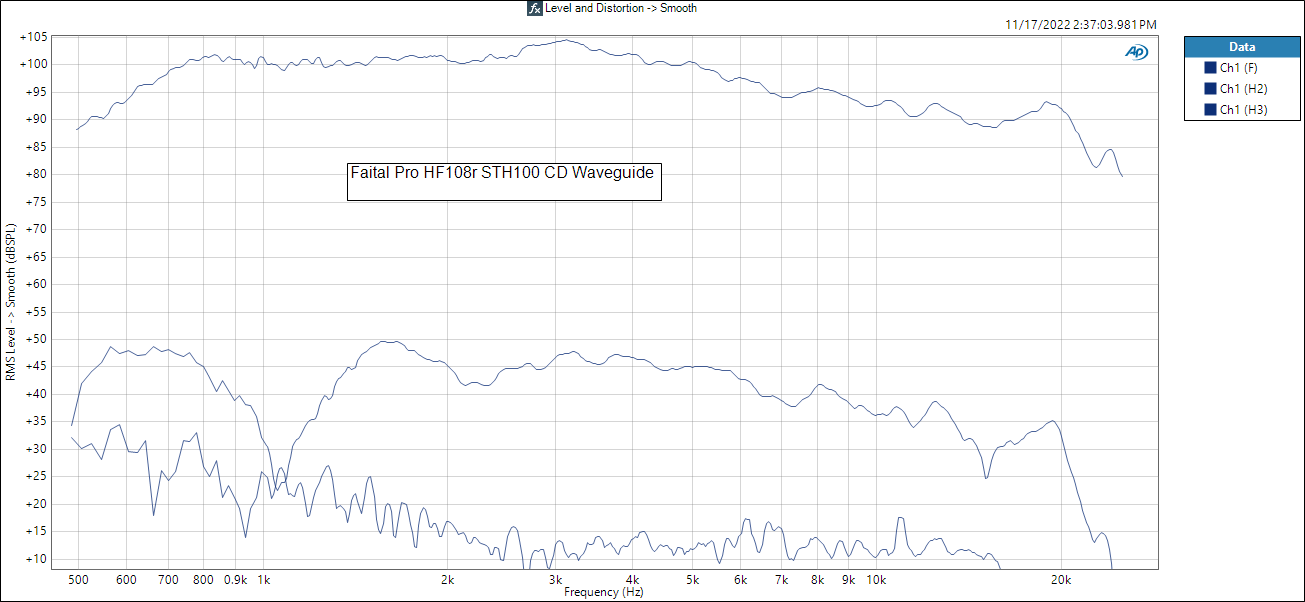1305x602 pixels.
Task: Click the Frequency (Hz) axis label
Action: (603, 592)
